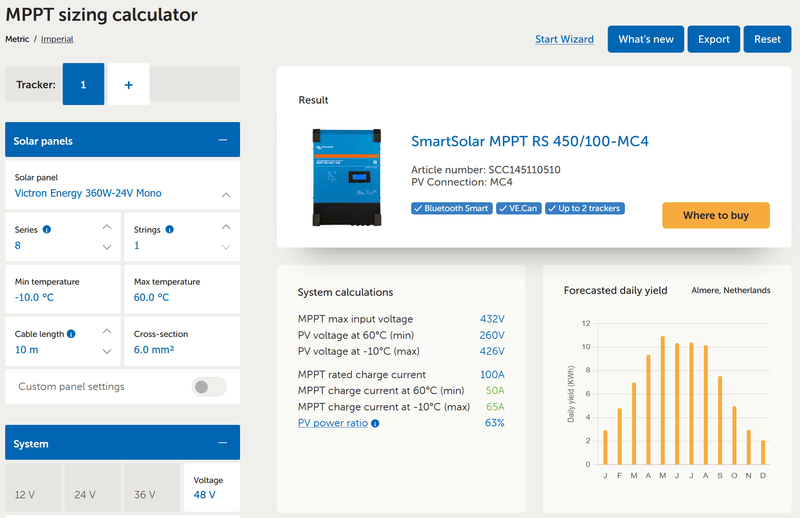The width and height of the screenshot is (800, 518).
Task: Click the Up to 2 trackers badge
Action: tap(585, 208)
